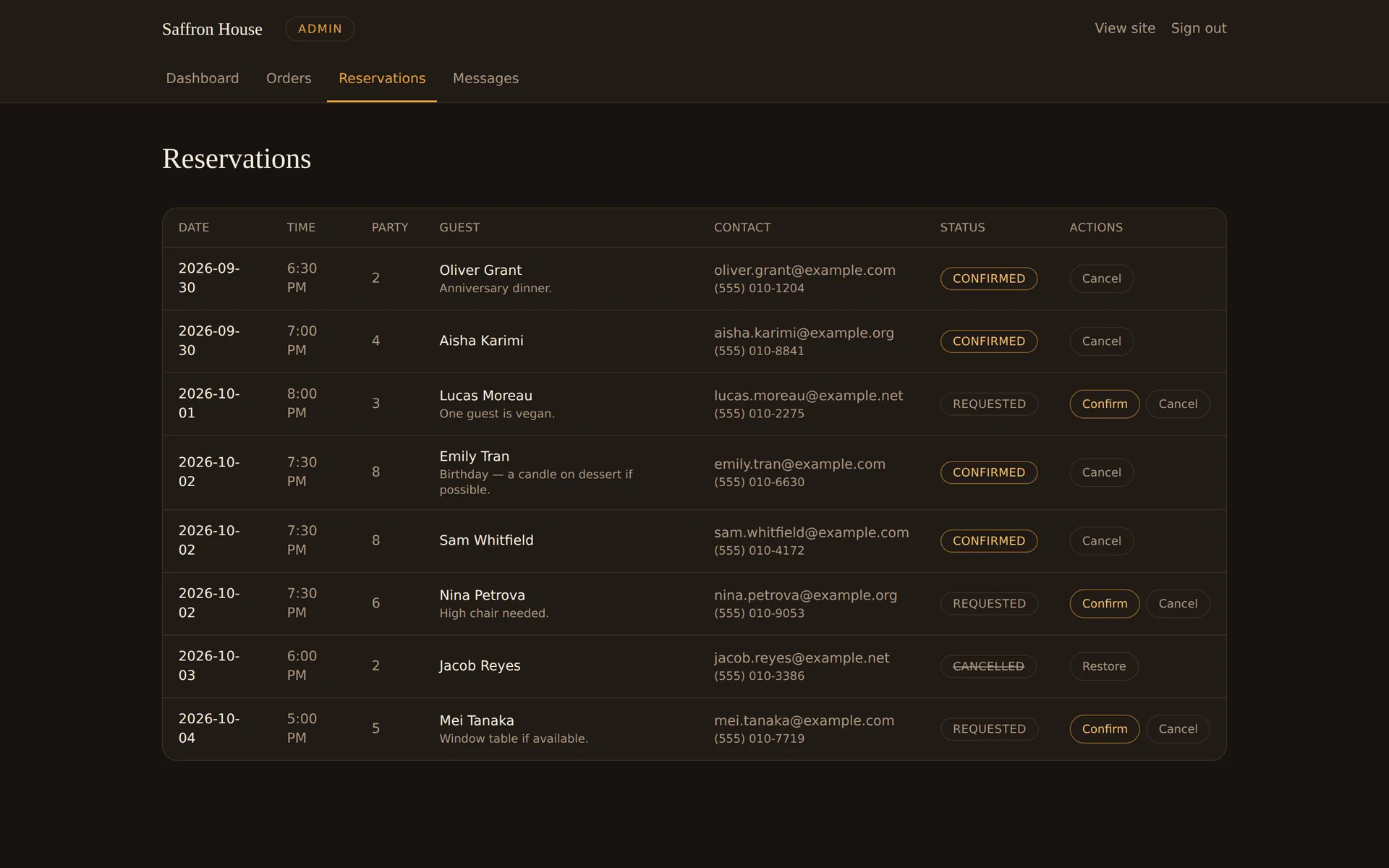Image resolution: width=1389 pixels, height=868 pixels.
Task: Cancel Mei Tanaka's reservation
Action: (1178, 729)
